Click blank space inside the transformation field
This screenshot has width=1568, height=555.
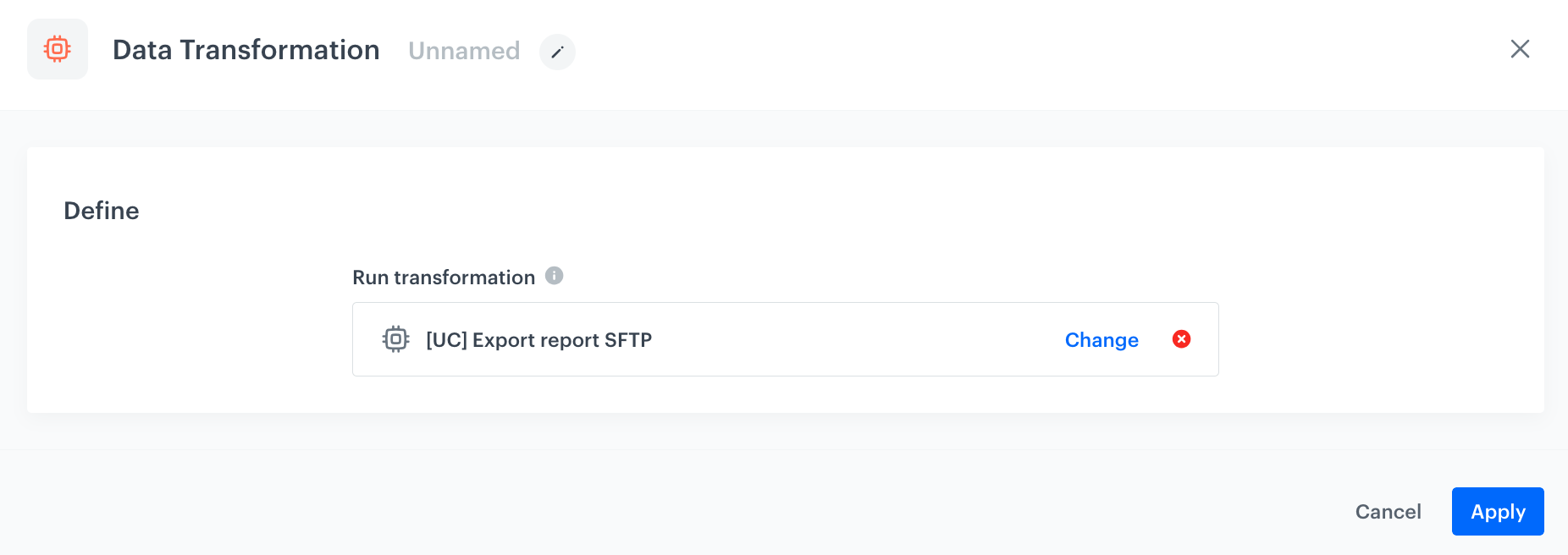(x=847, y=340)
